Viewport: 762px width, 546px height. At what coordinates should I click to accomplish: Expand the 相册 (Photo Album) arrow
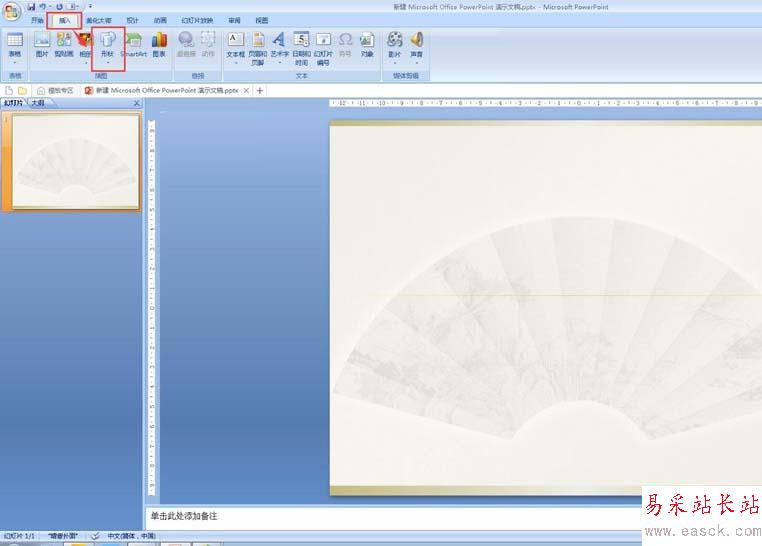(86, 63)
